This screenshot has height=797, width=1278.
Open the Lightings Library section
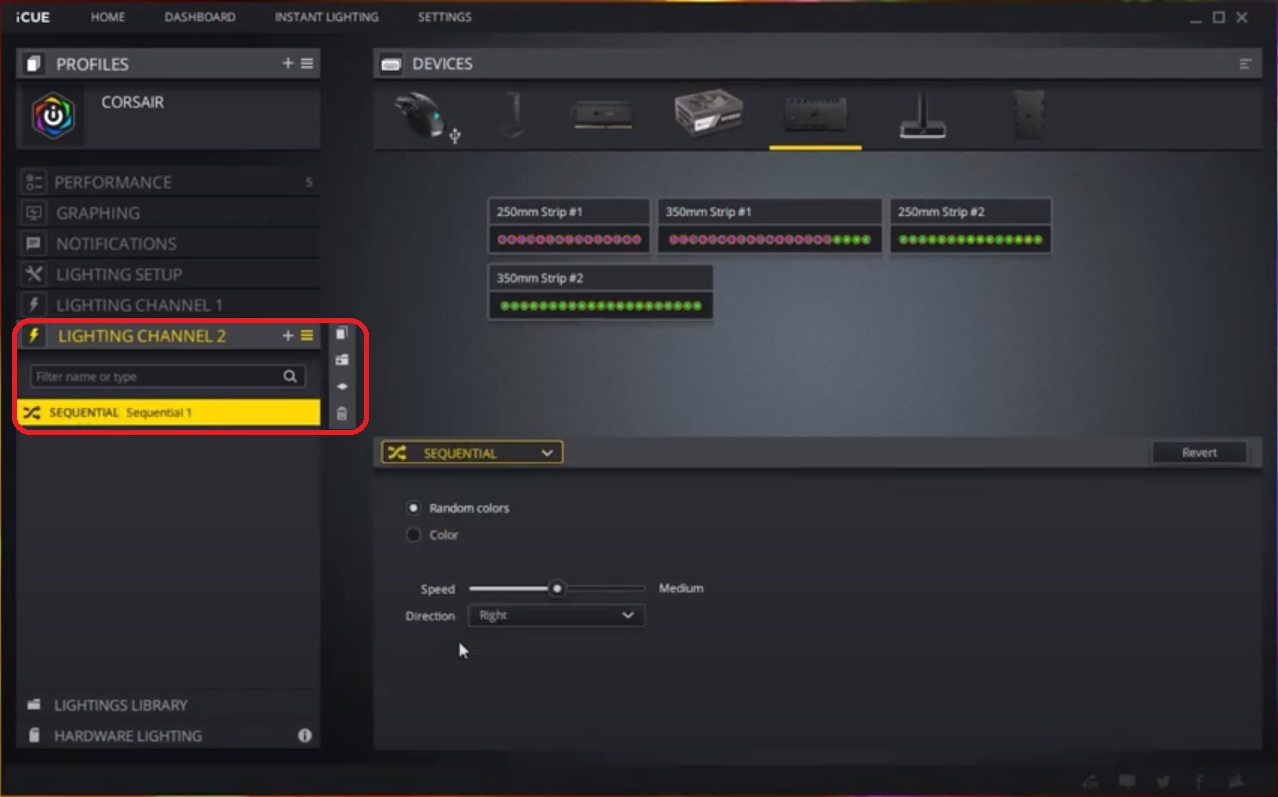click(x=120, y=705)
